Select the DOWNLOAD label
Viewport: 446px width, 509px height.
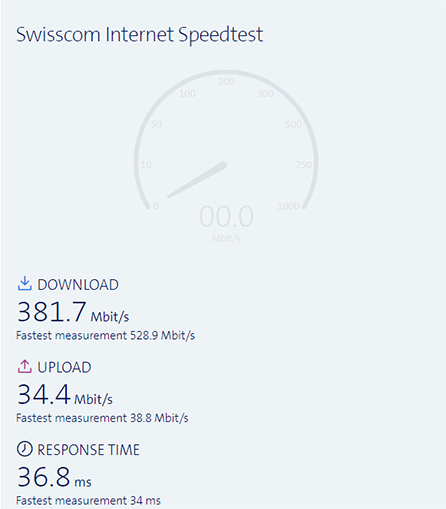78,285
